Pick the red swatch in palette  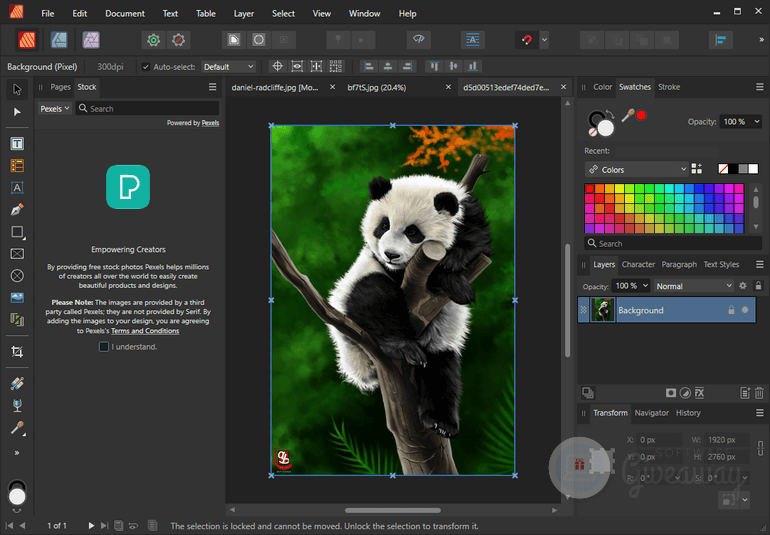click(x=589, y=188)
